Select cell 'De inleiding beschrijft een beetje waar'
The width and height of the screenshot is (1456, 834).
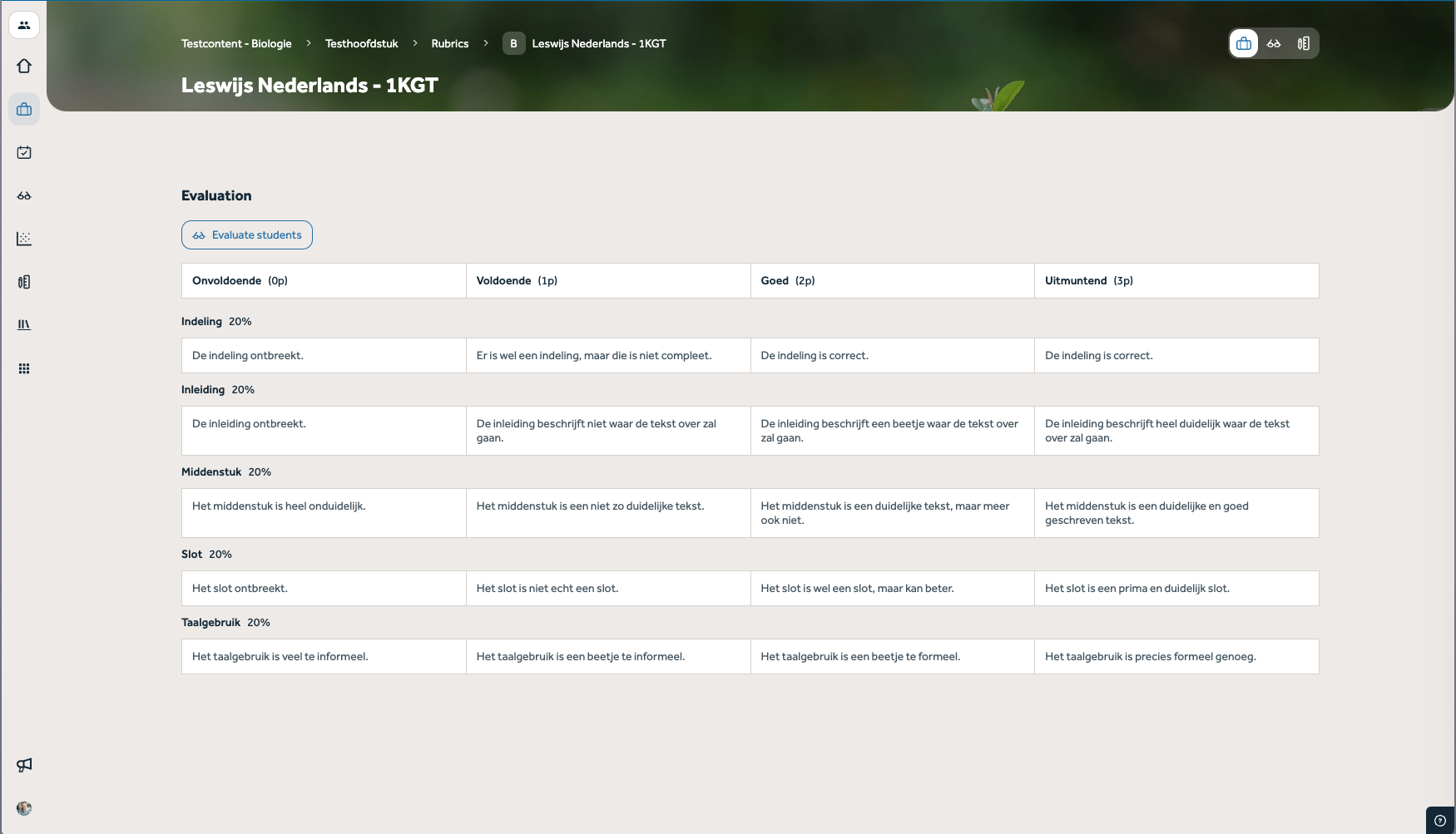(893, 431)
